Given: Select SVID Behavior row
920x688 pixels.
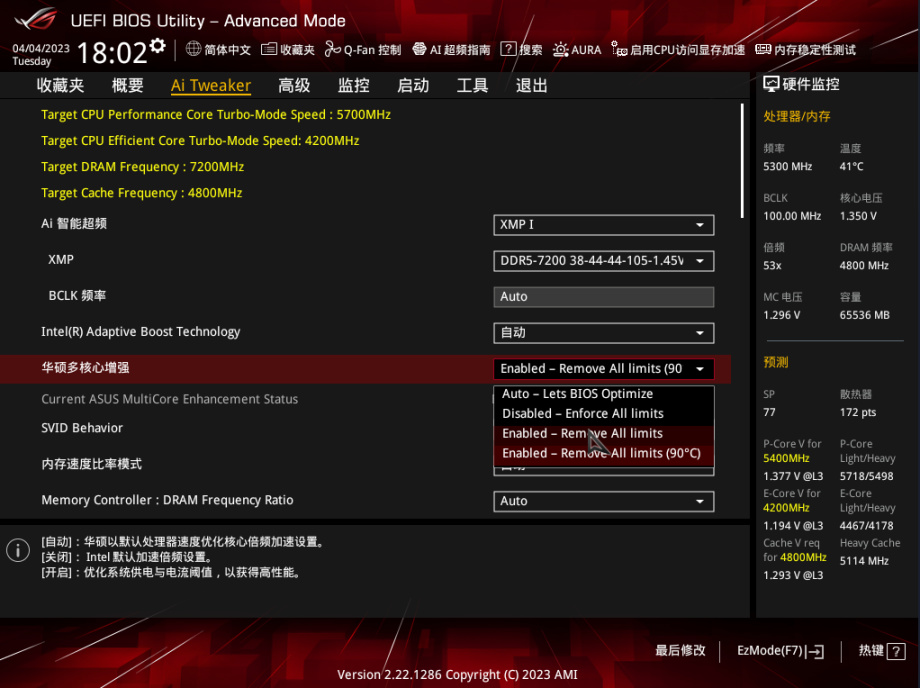Looking at the screenshot, I should pos(82,428).
